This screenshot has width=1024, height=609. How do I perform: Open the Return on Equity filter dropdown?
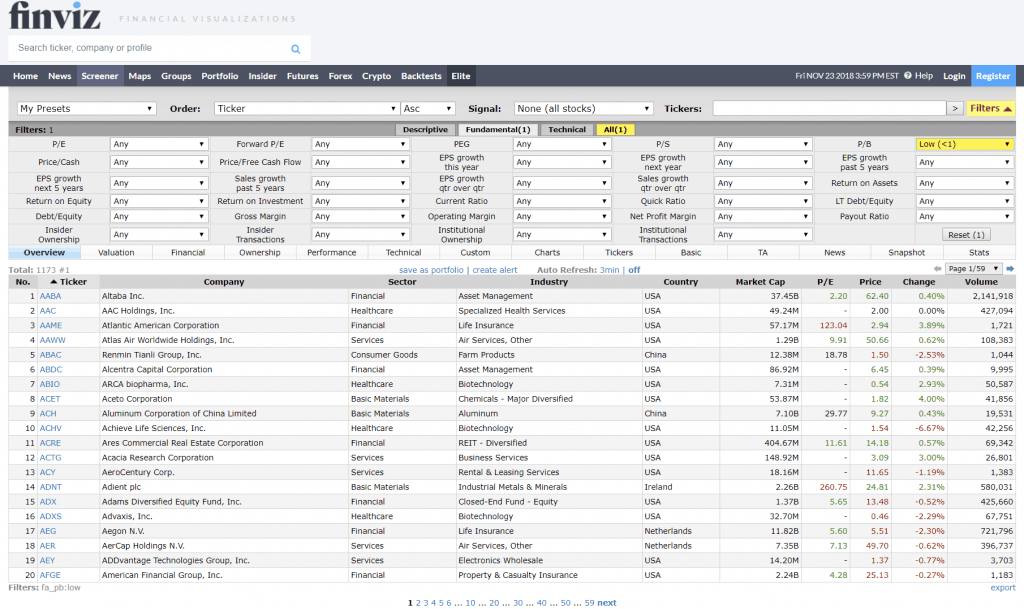[159, 202]
